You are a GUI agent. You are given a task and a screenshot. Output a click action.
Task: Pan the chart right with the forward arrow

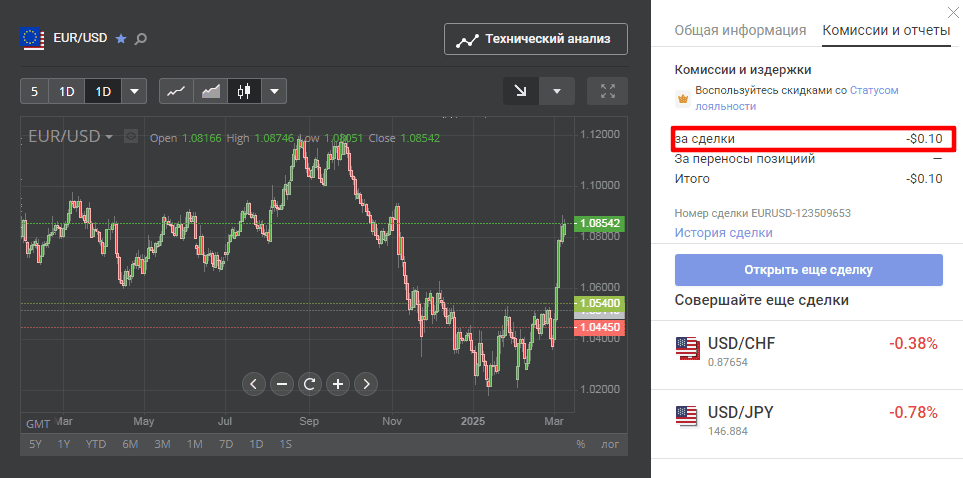point(366,384)
